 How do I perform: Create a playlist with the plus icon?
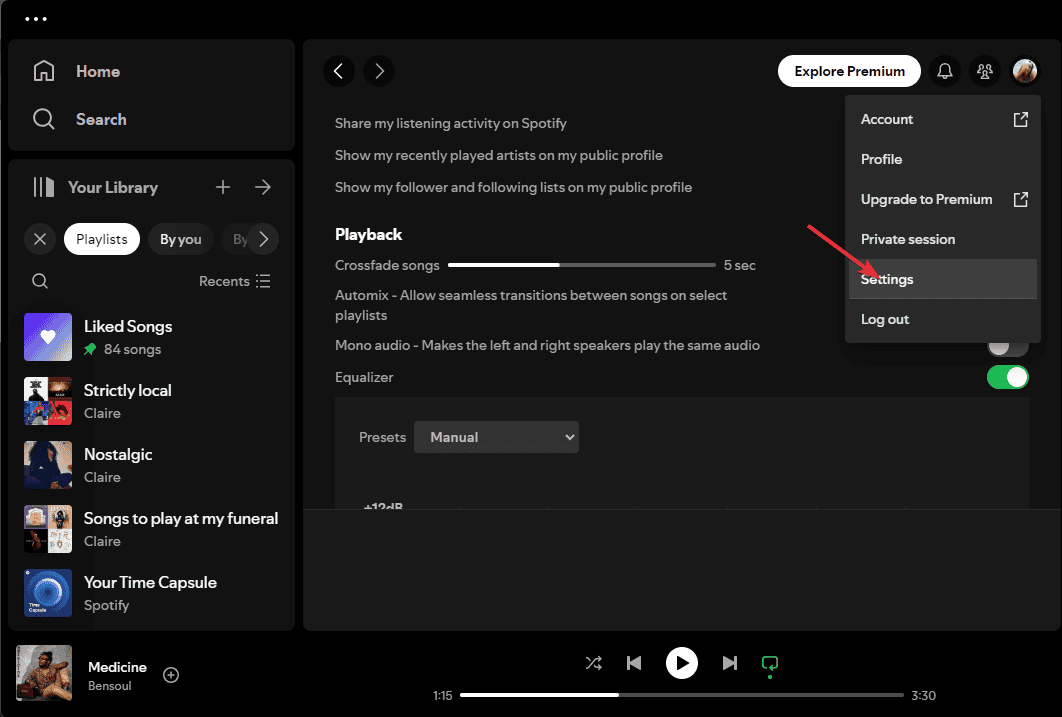223,187
